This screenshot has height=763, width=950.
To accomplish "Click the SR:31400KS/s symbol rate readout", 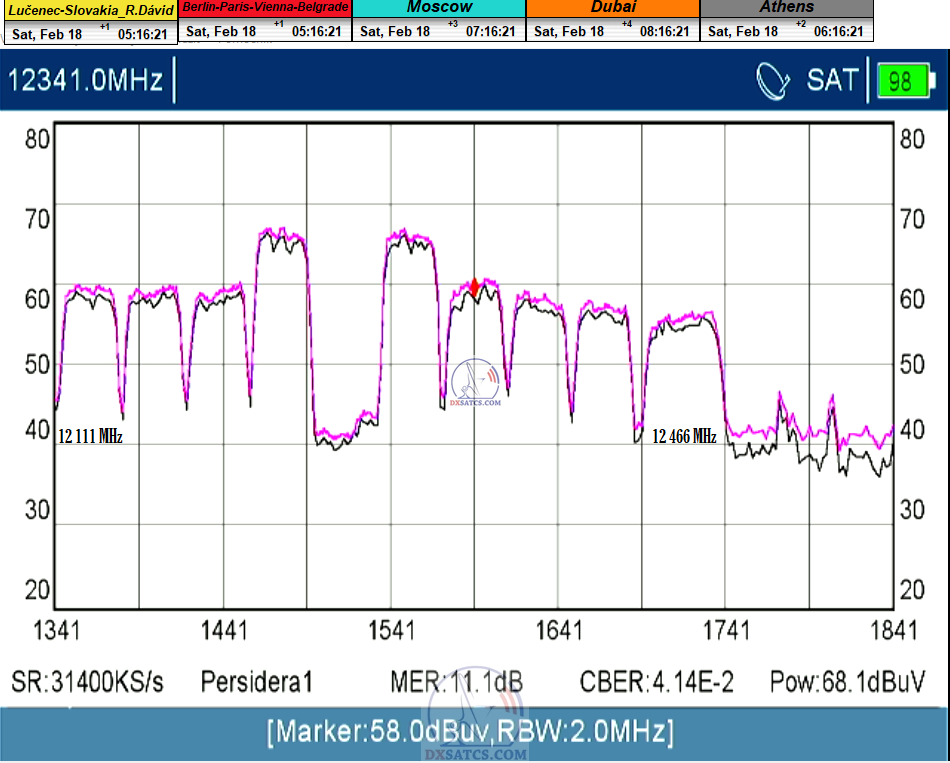I will [x=87, y=682].
